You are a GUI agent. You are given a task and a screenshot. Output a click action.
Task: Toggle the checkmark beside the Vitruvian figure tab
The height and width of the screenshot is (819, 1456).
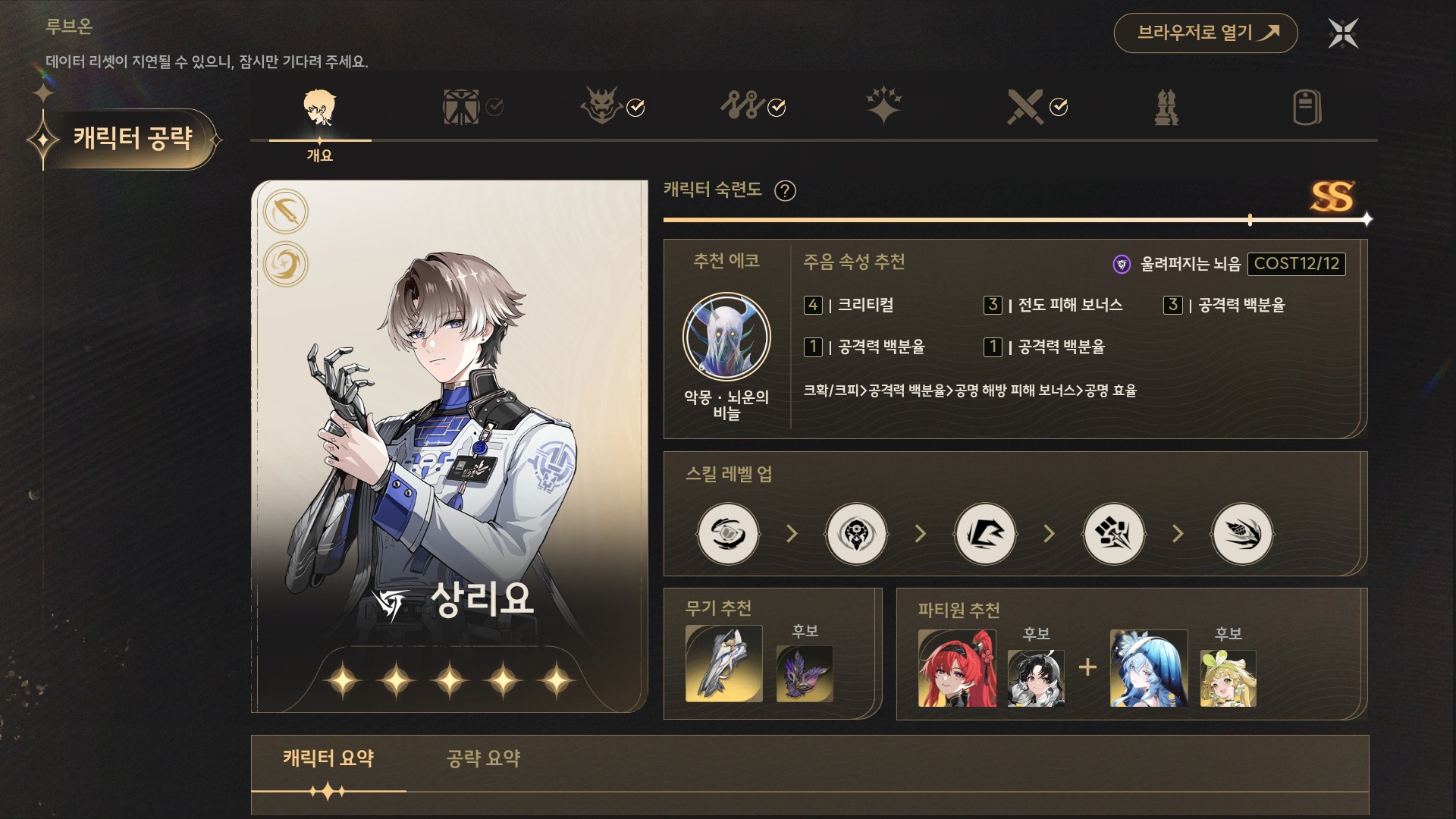(x=494, y=107)
